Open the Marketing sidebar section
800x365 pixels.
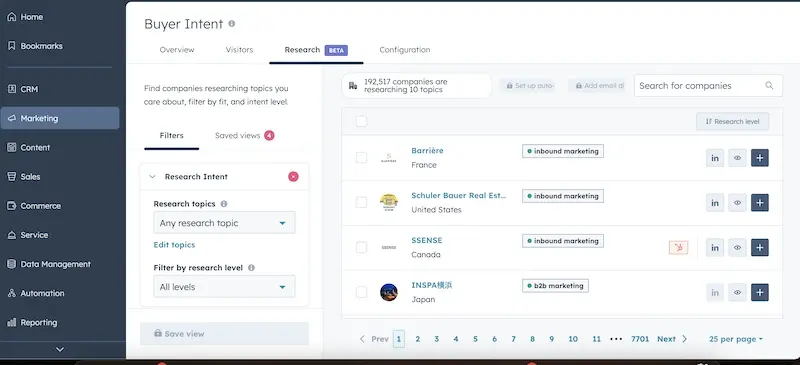click(x=60, y=118)
